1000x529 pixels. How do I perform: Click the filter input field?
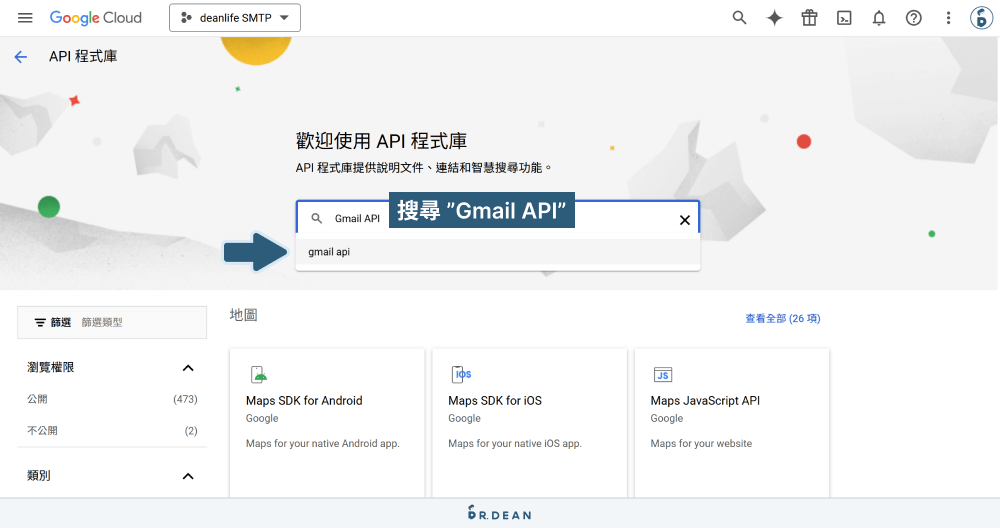click(x=112, y=322)
